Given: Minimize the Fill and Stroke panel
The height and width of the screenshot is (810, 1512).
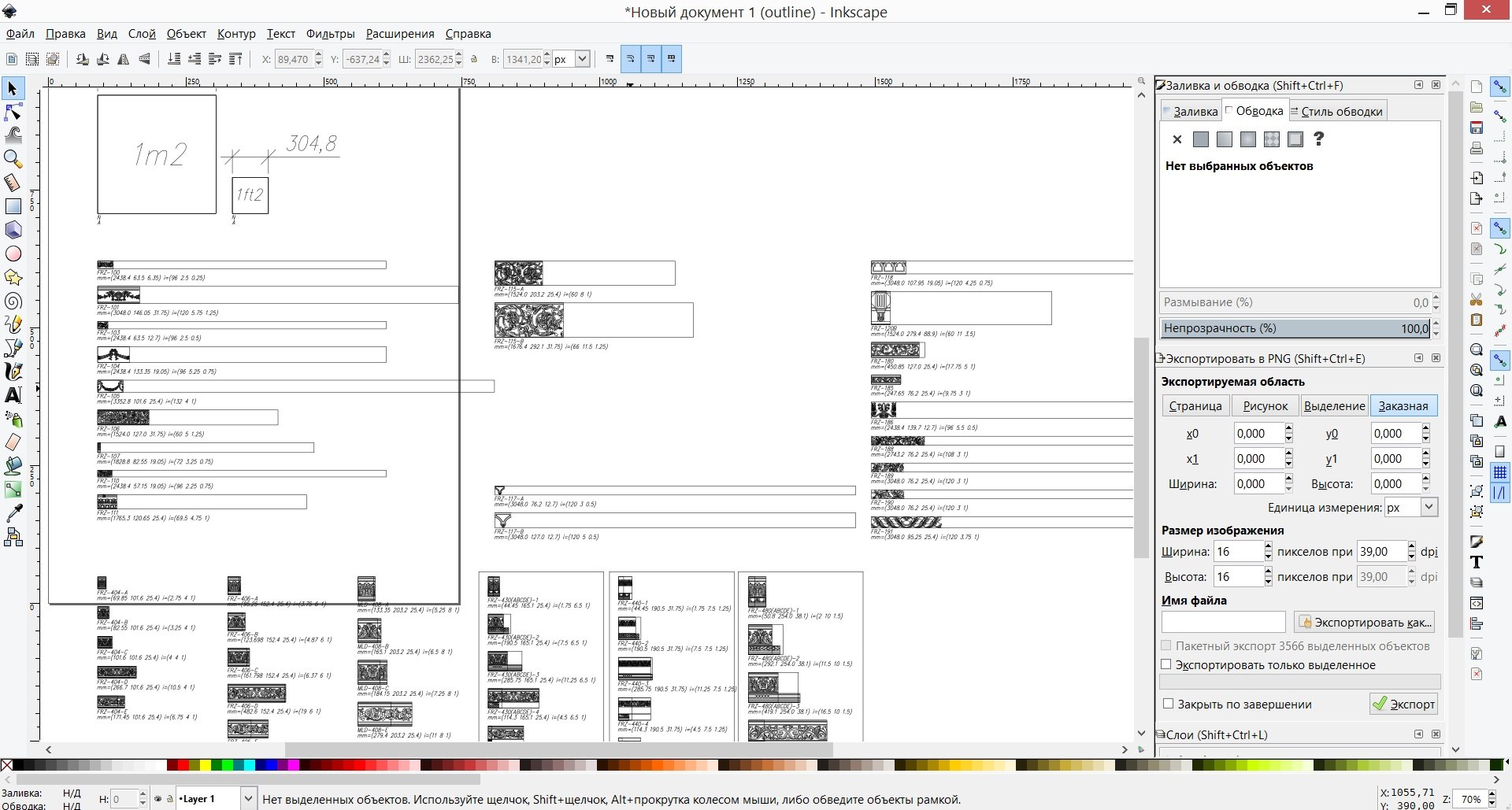Looking at the screenshot, I should coord(1418,85).
